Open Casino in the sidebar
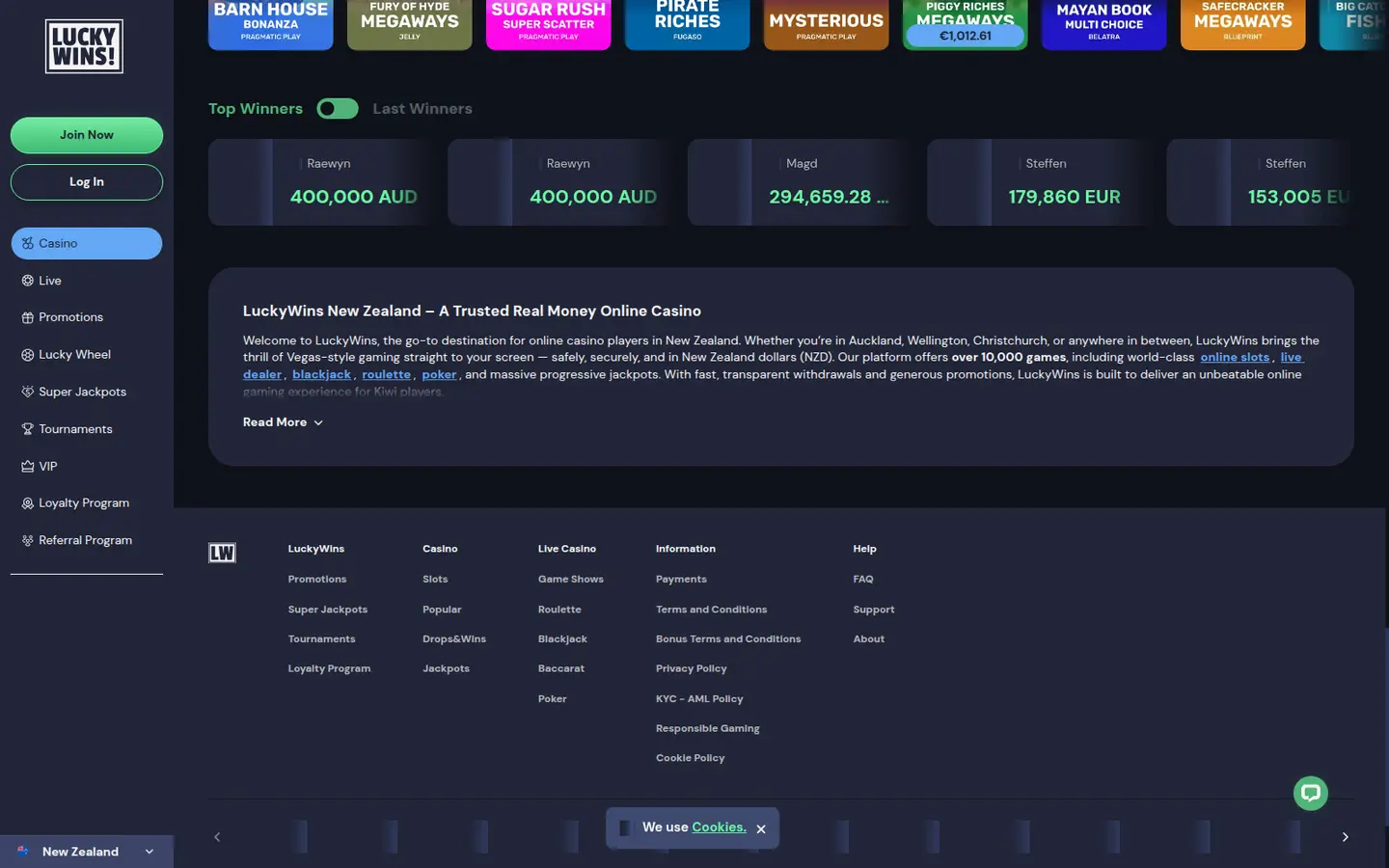This screenshot has width=1389, height=868. coord(87,243)
